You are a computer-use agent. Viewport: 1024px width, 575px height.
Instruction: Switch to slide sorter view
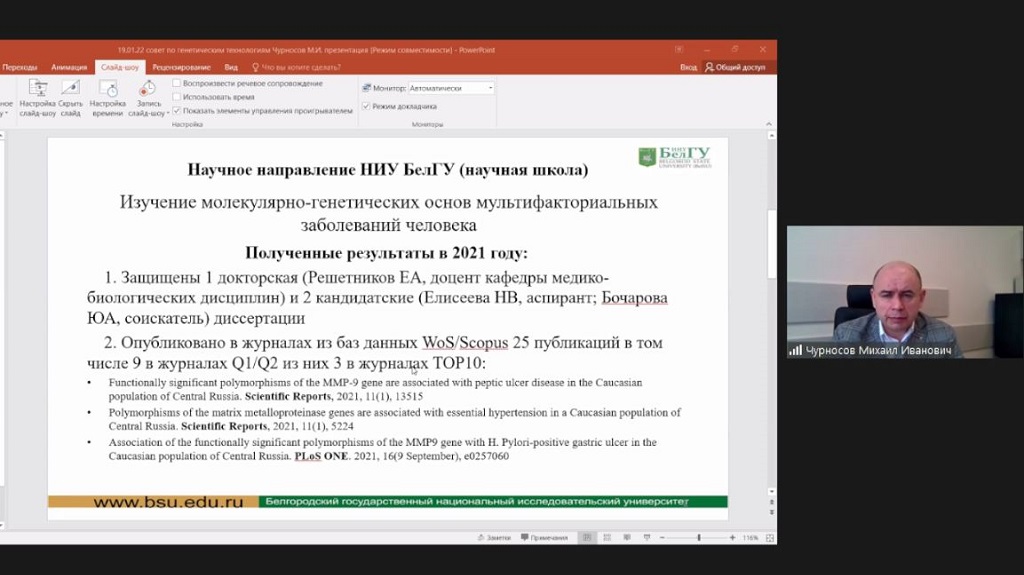point(607,537)
